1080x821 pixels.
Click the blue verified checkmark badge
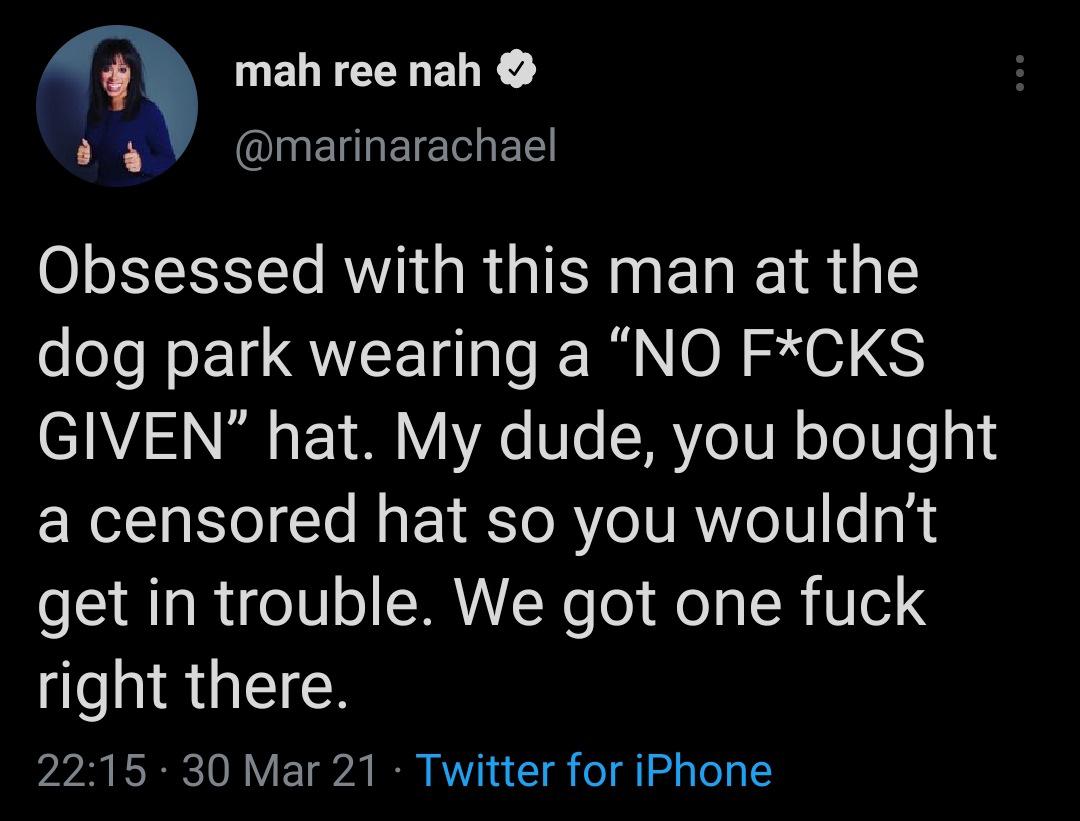pyautogui.click(x=516, y=71)
